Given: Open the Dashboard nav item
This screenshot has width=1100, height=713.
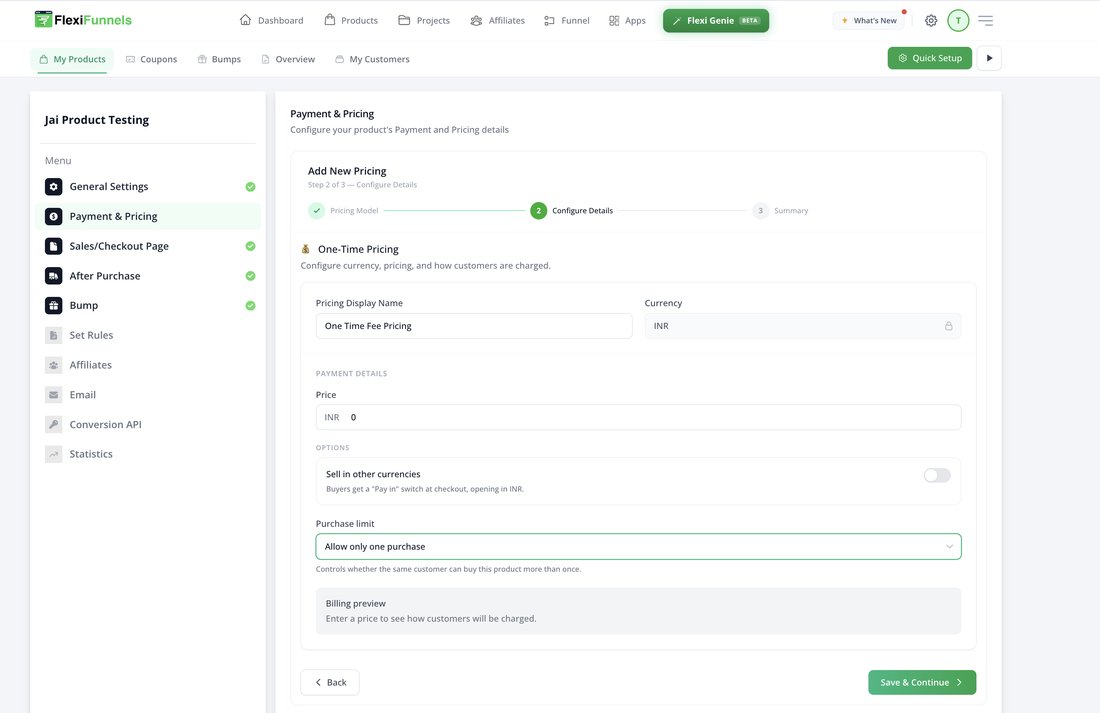Looking at the screenshot, I should [271, 20].
